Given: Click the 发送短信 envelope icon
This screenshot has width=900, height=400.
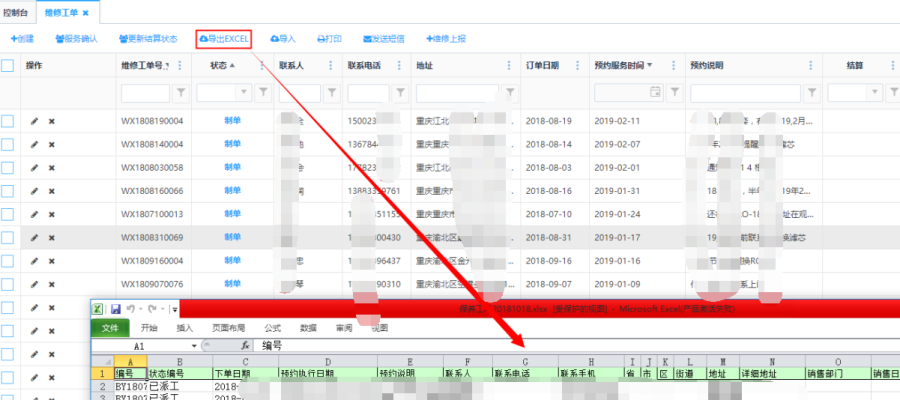Looking at the screenshot, I should pyautogui.click(x=369, y=39).
